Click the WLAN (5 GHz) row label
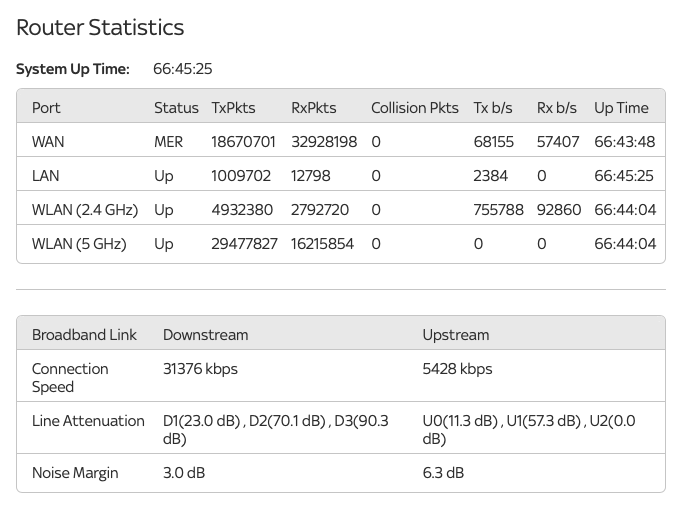The width and height of the screenshot is (676, 511). click(79, 244)
